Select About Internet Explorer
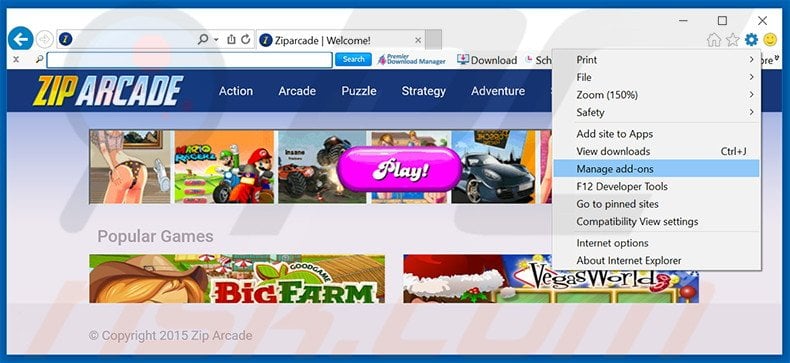 pos(656,261)
